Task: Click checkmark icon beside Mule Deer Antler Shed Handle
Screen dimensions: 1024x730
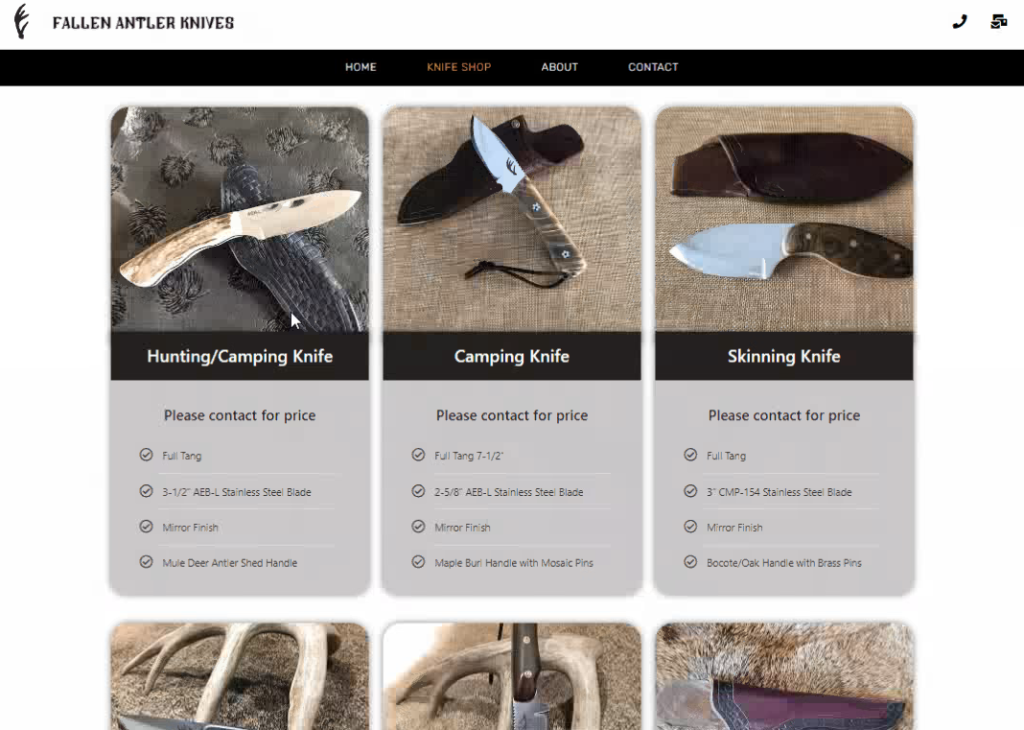Action: pos(146,562)
